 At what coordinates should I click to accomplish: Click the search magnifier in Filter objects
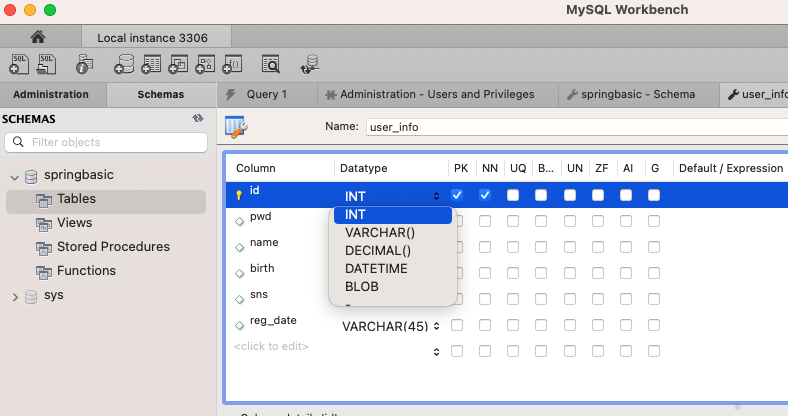click(18, 142)
